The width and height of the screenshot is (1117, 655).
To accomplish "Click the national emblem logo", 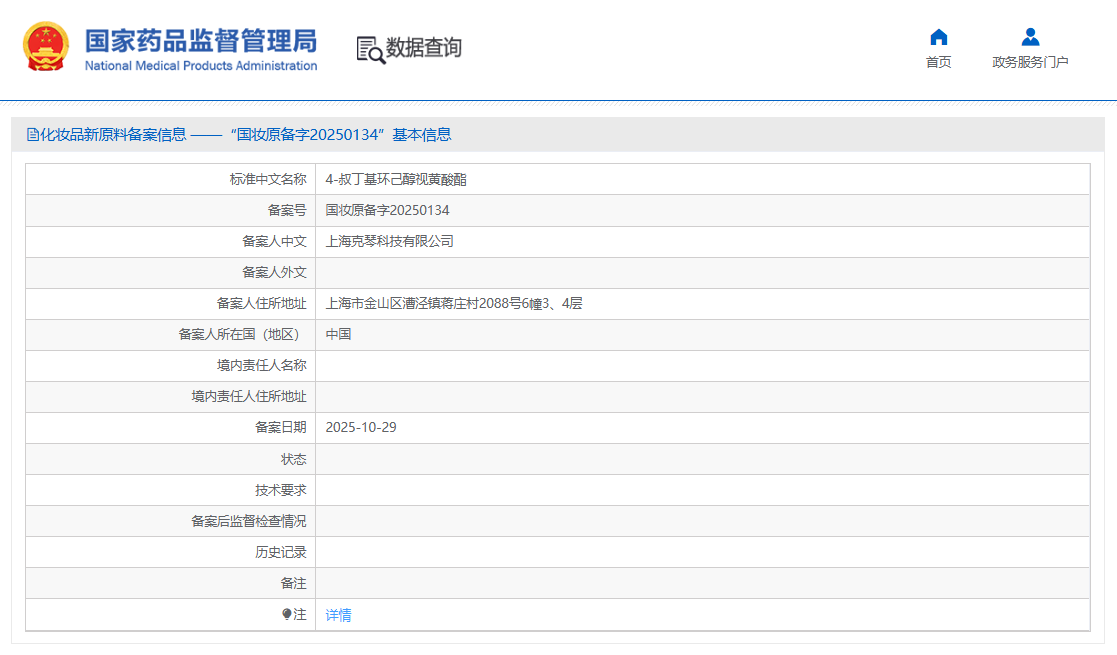I will tap(46, 47).
